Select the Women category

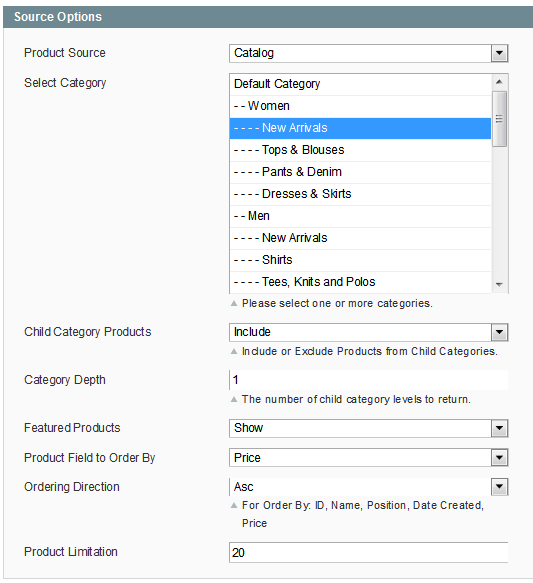pyautogui.click(x=360, y=106)
